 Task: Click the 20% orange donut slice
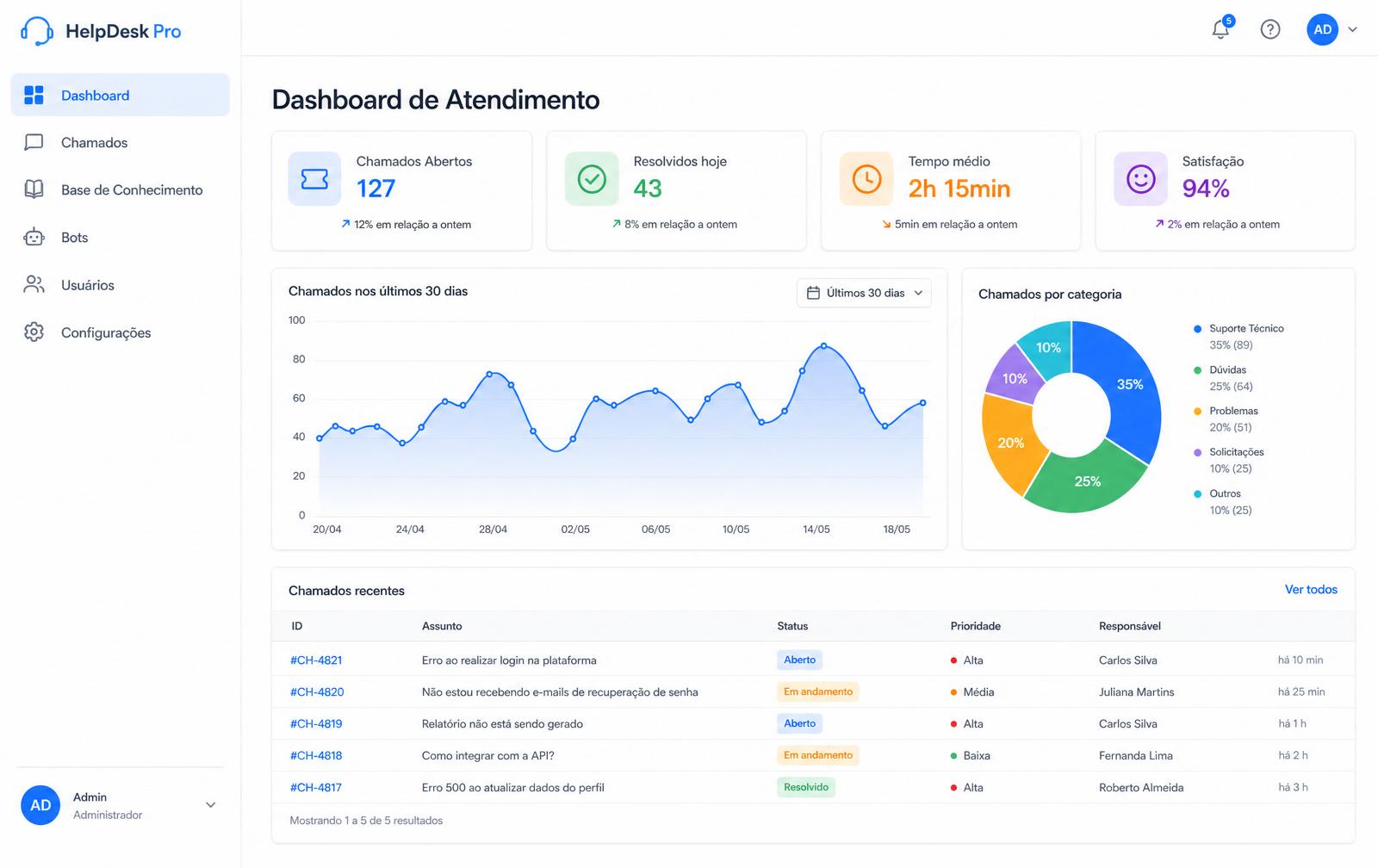click(1009, 443)
